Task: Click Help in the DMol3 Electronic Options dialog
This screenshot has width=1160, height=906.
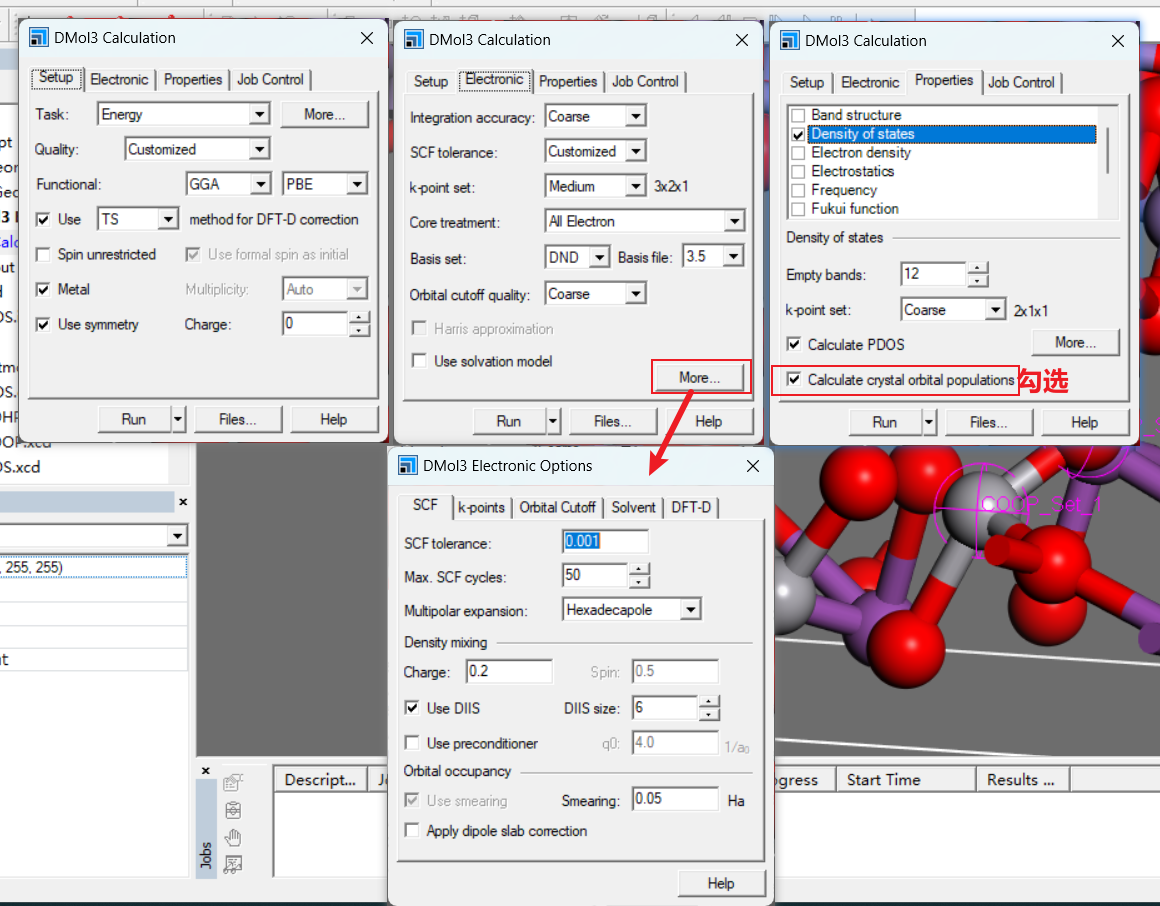Action: (x=721, y=883)
